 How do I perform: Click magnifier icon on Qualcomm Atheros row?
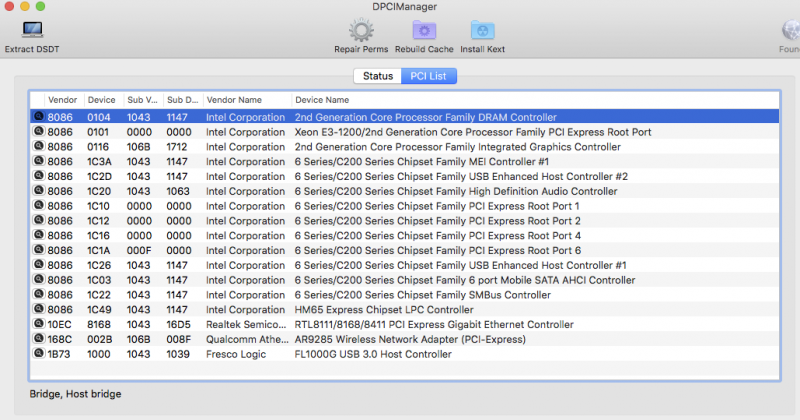tap(37, 340)
